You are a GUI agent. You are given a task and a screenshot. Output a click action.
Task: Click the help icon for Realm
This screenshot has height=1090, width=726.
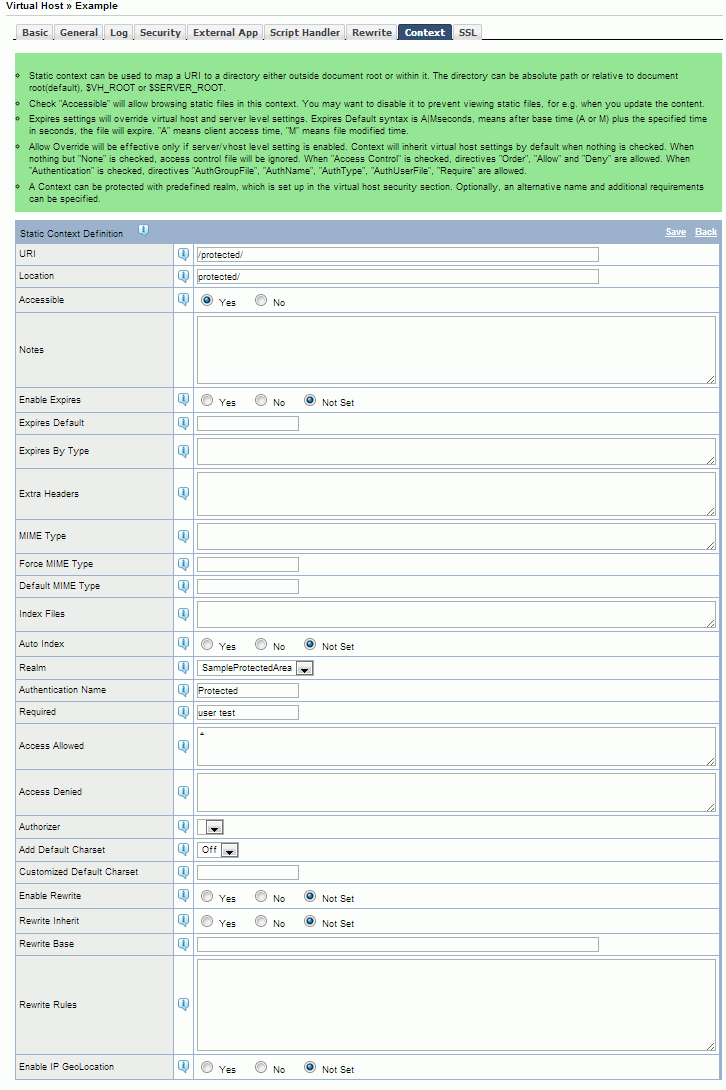pos(183,667)
